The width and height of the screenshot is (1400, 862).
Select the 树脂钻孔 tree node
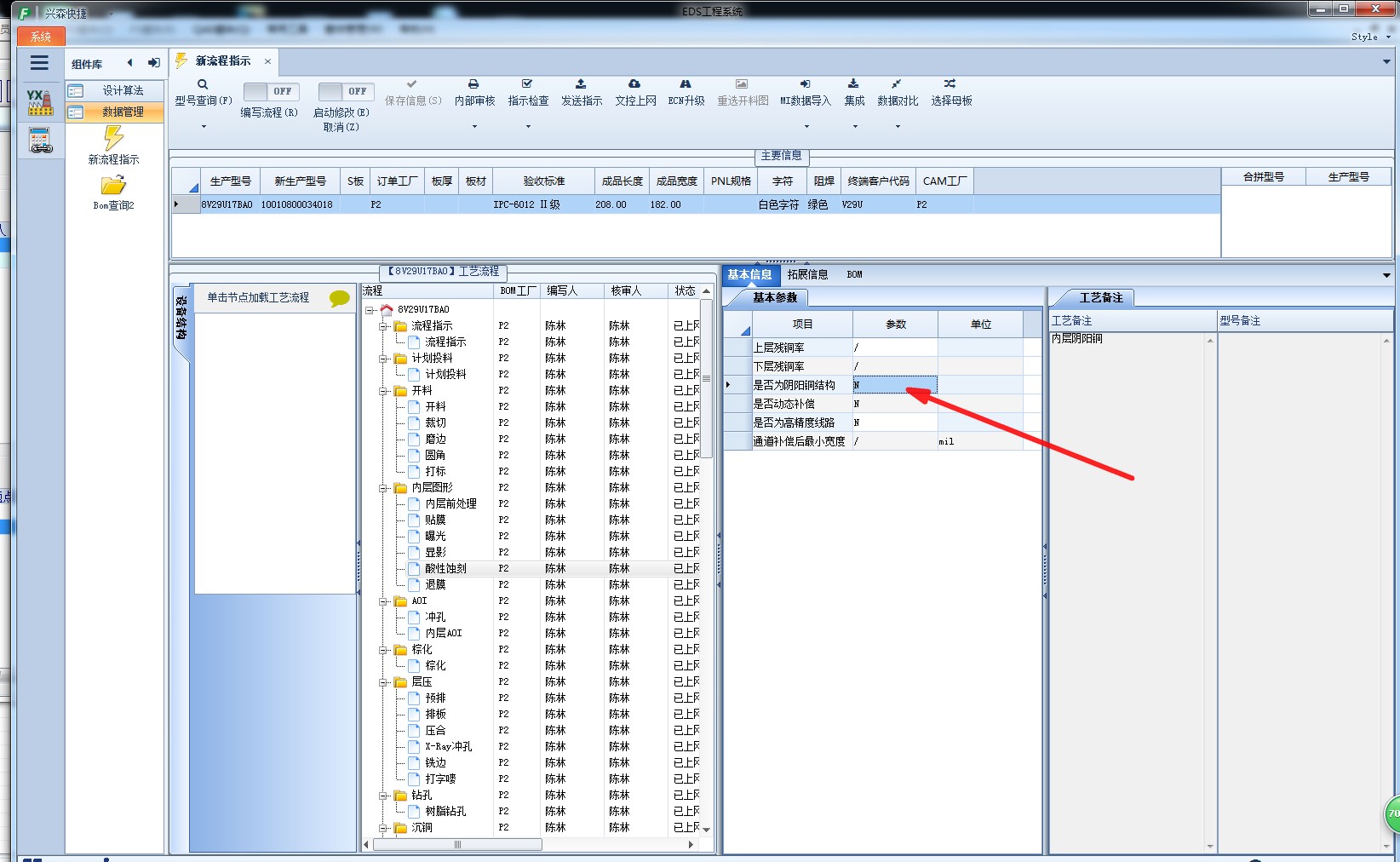click(x=445, y=812)
